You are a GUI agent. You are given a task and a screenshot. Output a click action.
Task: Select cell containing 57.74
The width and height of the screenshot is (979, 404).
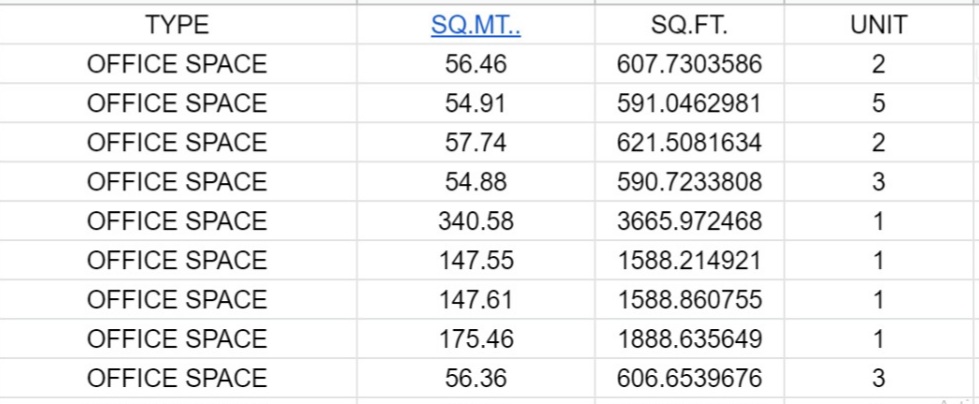coord(476,142)
